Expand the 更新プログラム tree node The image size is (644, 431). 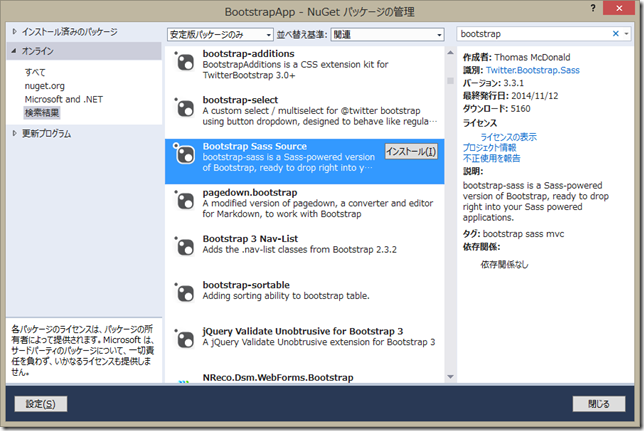tap(14, 133)
